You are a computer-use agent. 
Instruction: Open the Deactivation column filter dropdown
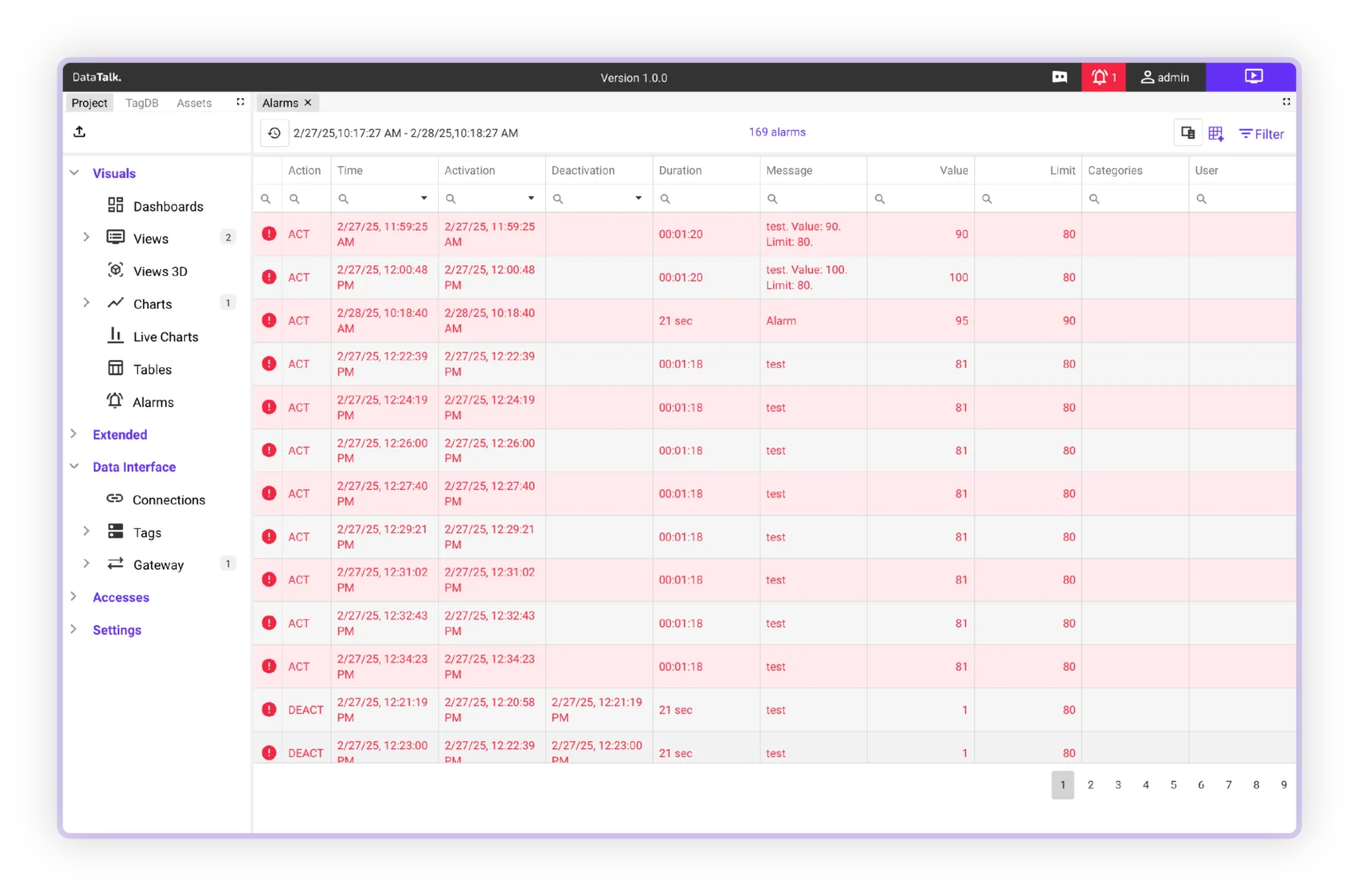(638, 198)
